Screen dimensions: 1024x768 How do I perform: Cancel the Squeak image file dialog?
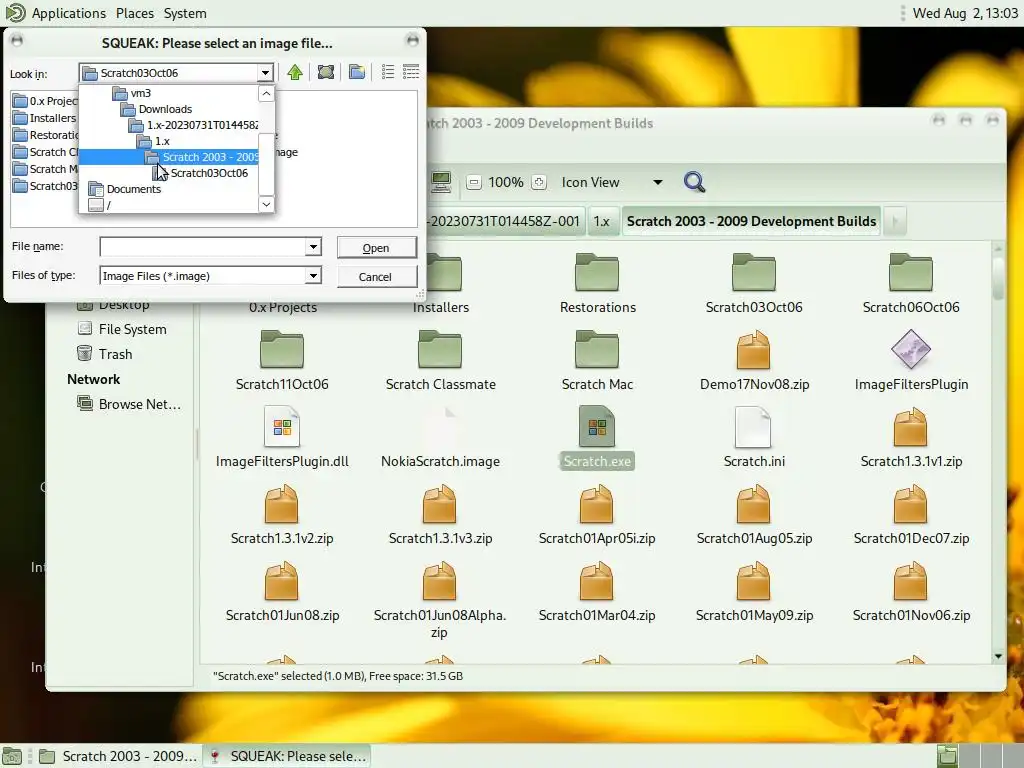point(375,277)
